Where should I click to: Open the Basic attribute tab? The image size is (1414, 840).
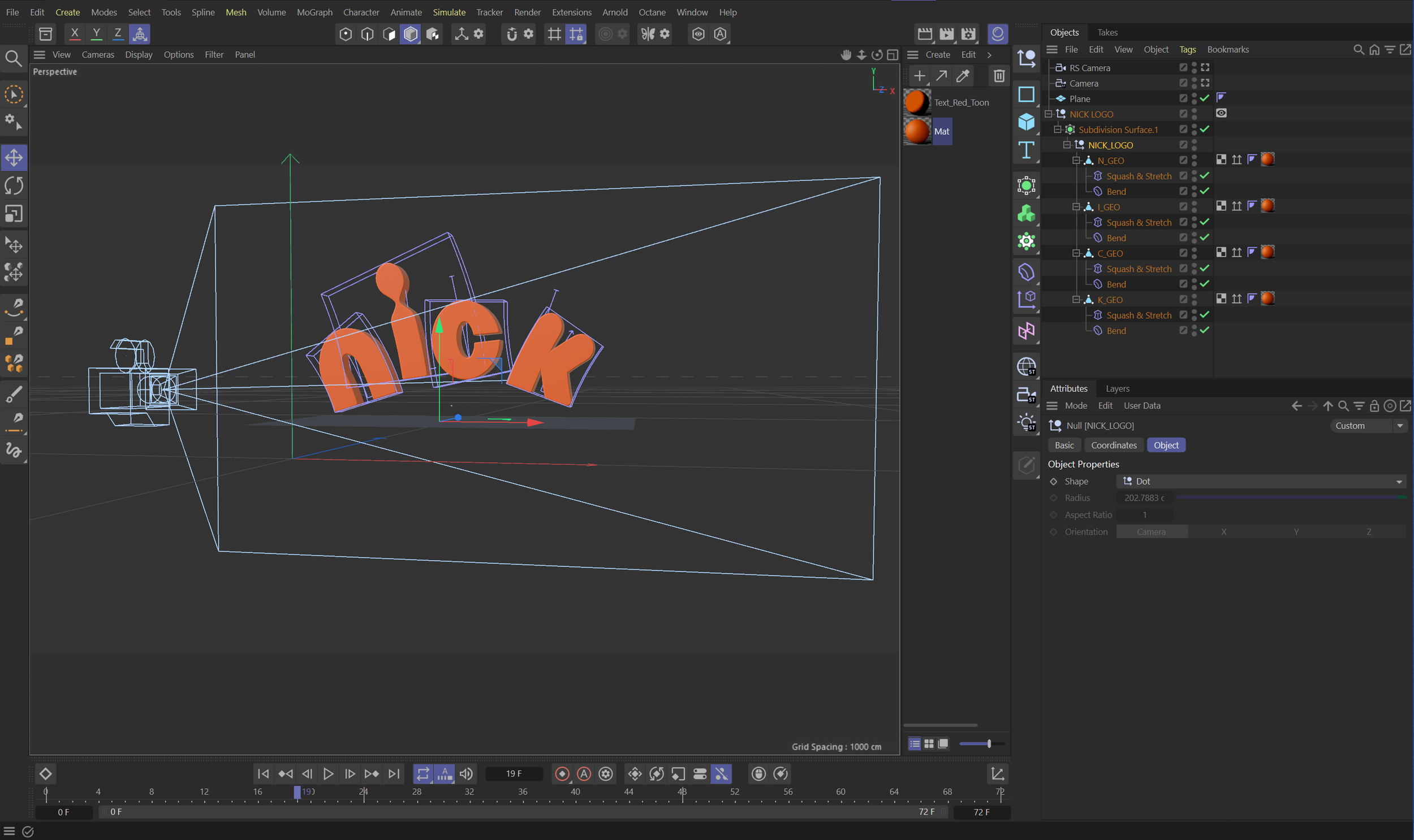click(1064, 445)
